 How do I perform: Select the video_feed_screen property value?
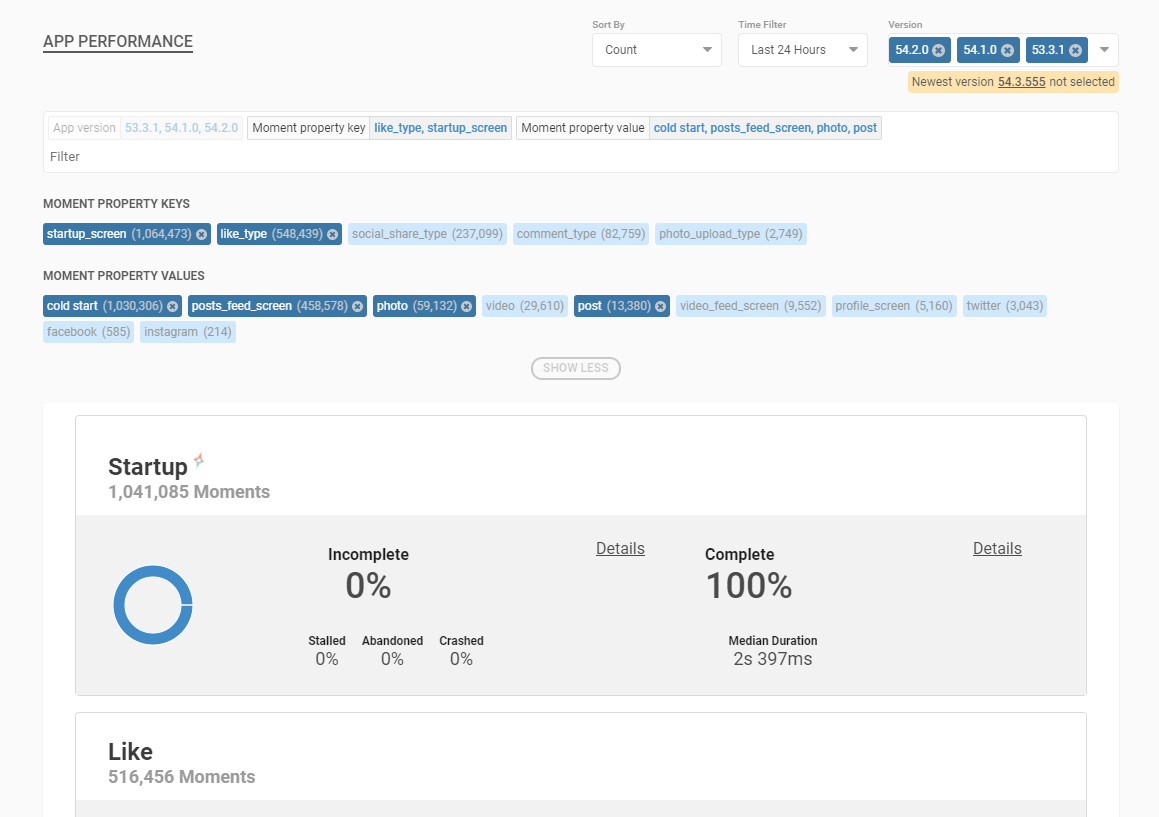[x=750, y=306]
